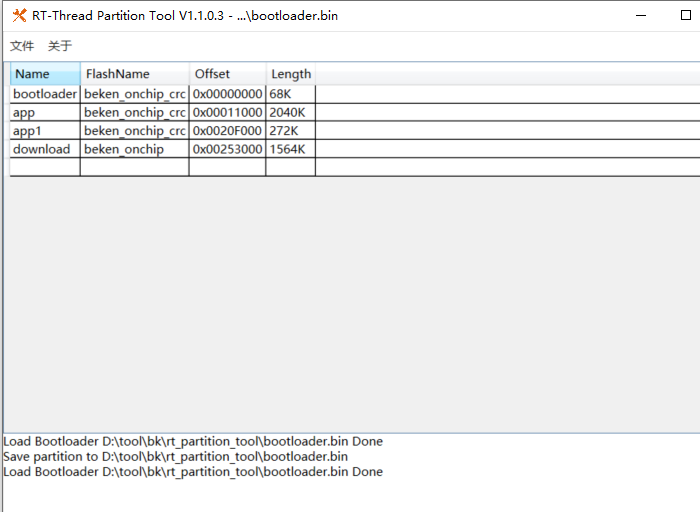
Task: Click the app1 row FlashName beken_onchip_crc
Action: tap(135, 131)
